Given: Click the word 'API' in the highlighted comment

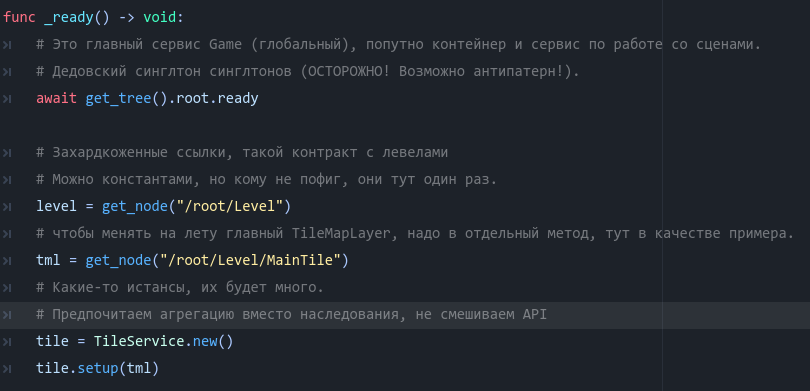Looking at the screenshot, I should tap(535, 315).
